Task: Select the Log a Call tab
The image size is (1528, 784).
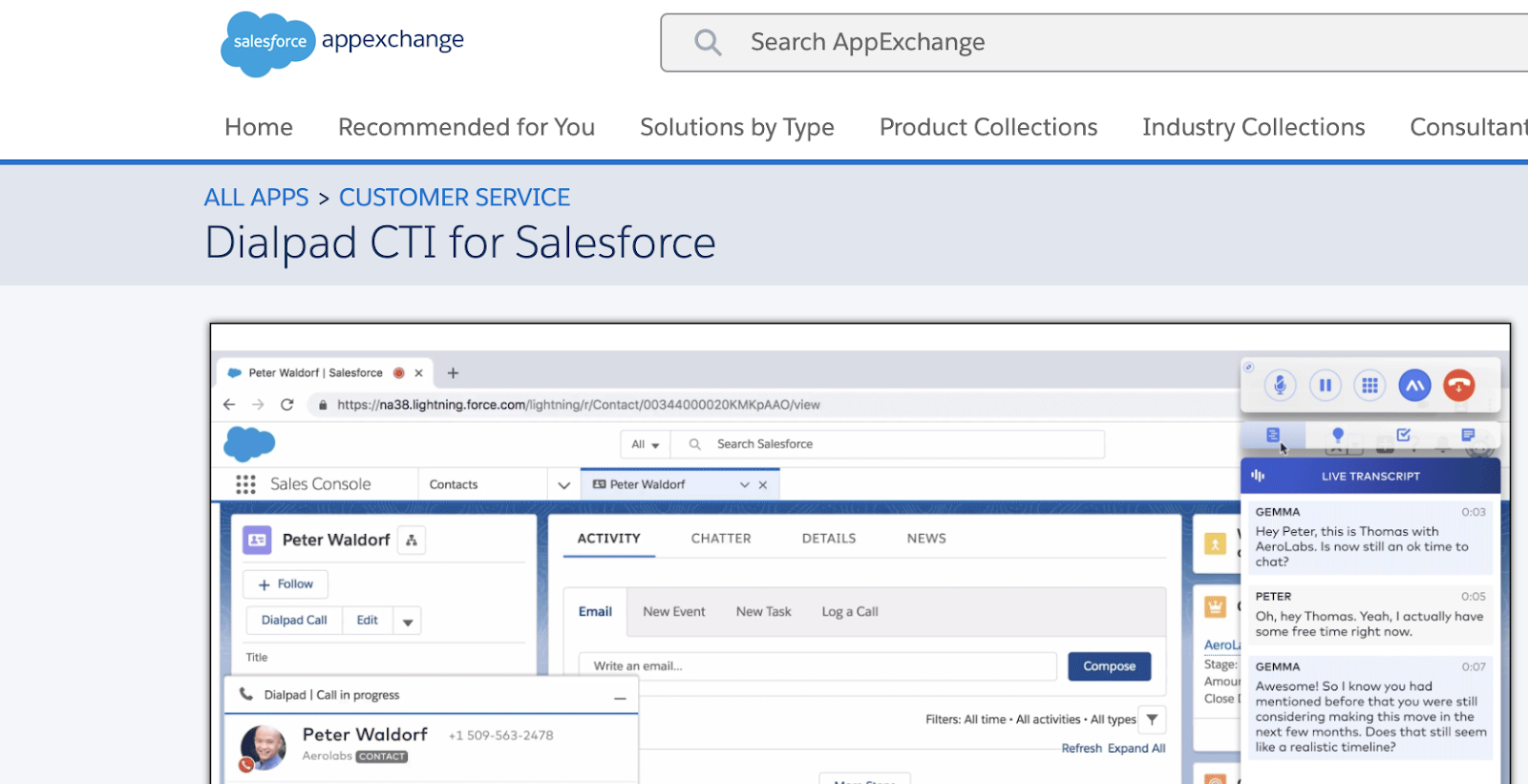Action: [x=850, y=612]
